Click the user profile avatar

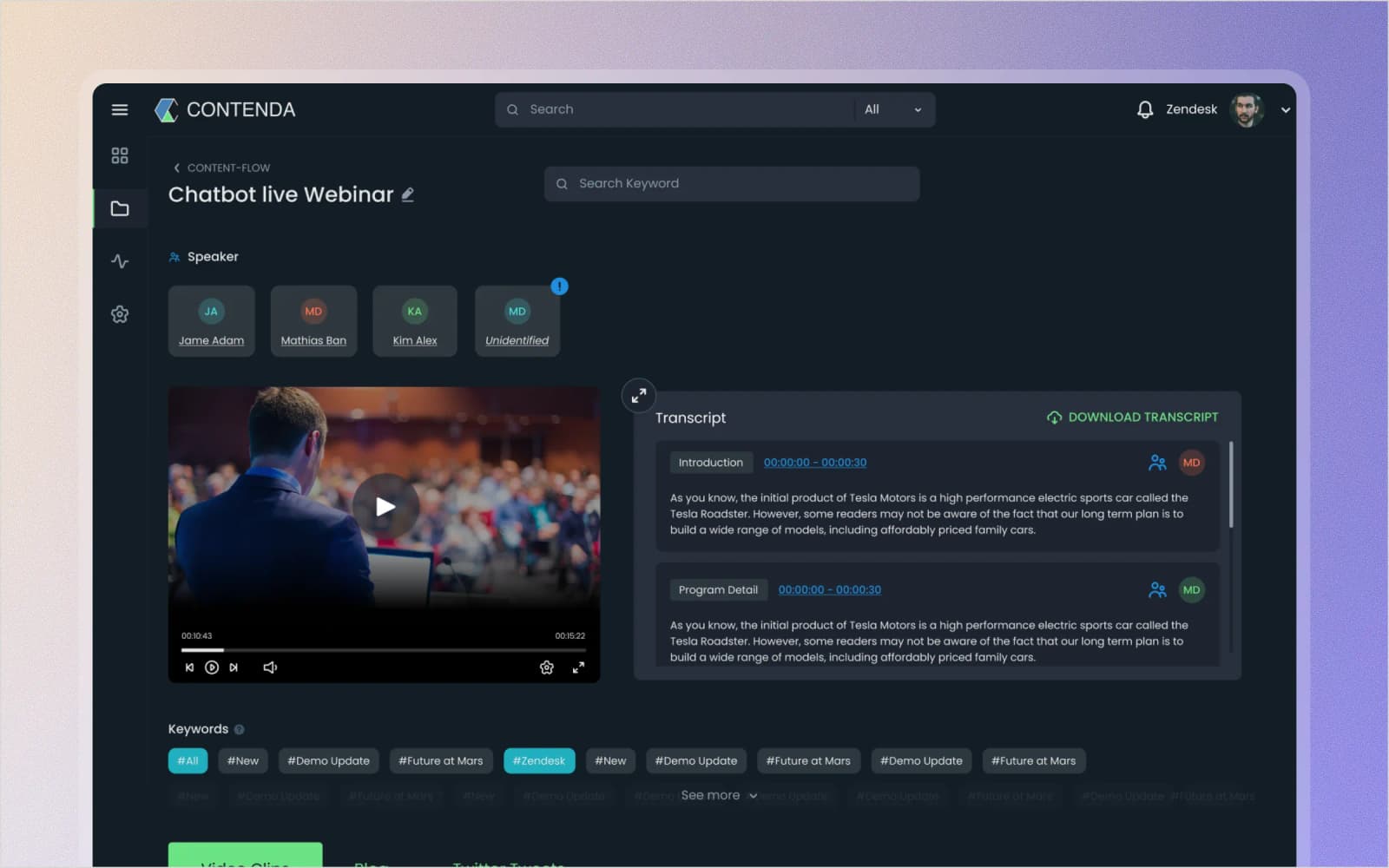[1247, 109]
